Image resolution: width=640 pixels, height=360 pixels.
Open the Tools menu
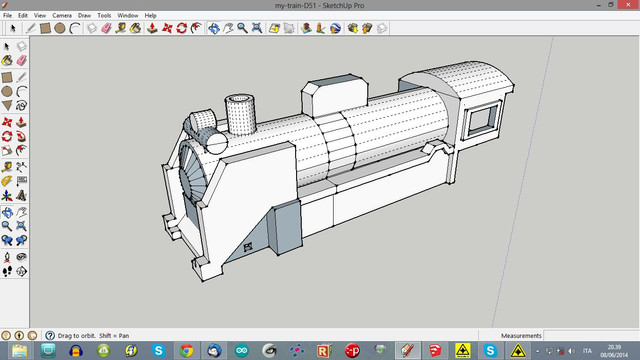(x=104, y=16)
